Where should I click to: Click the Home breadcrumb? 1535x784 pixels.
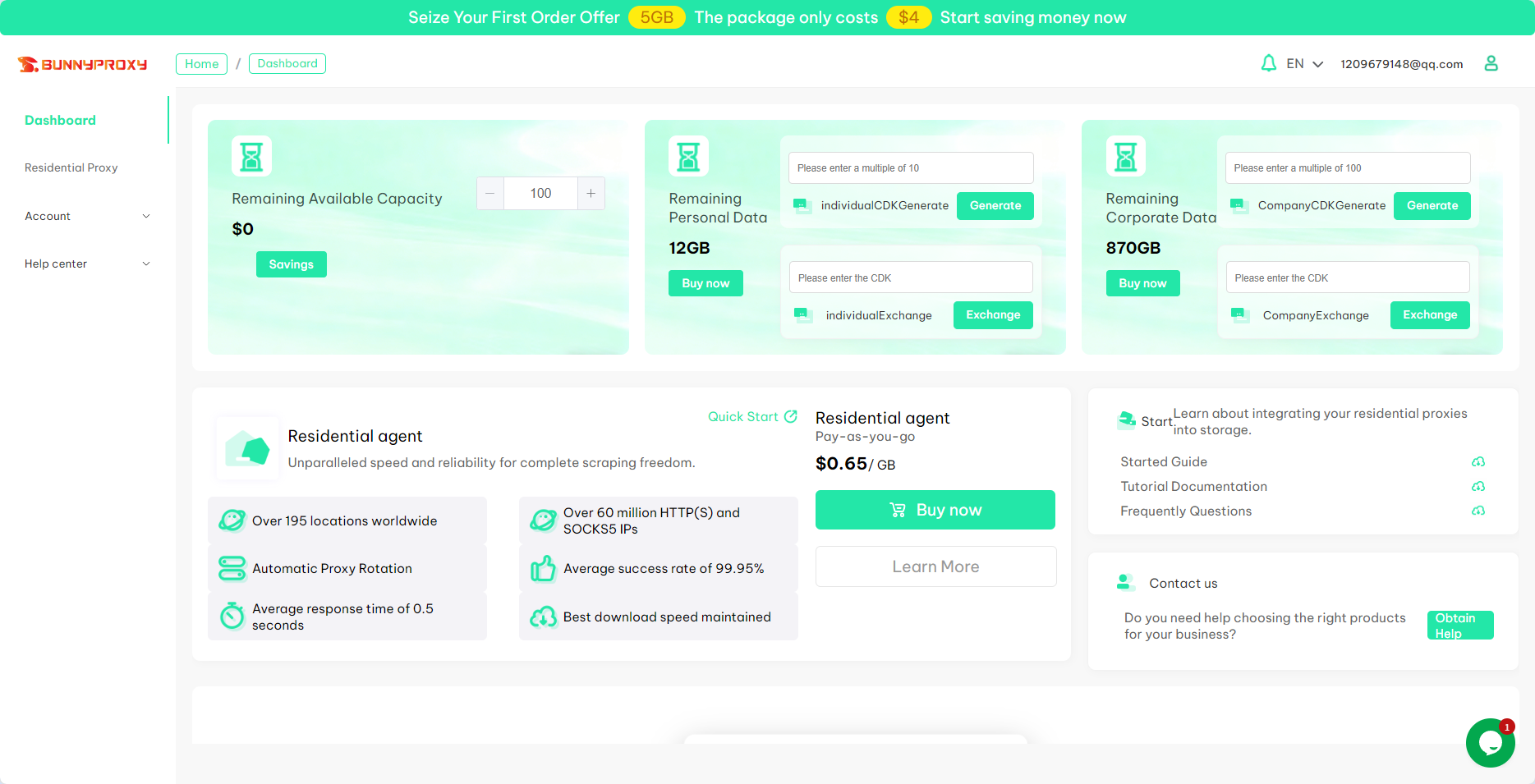201,64
